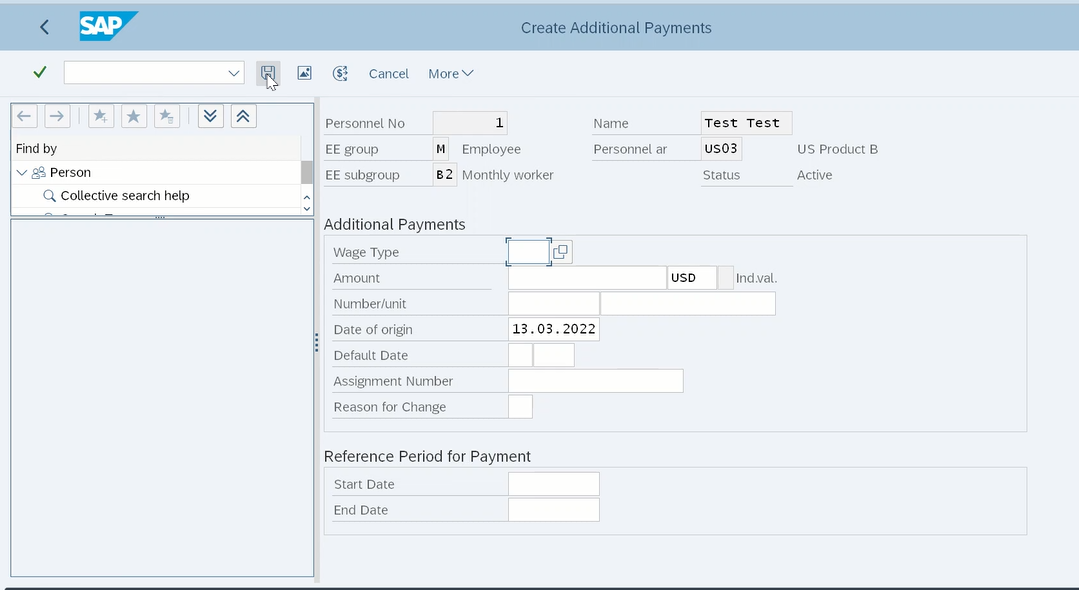Click the add-to-favorites star icon
The image size is (1079, 590).
coord(100,116)
